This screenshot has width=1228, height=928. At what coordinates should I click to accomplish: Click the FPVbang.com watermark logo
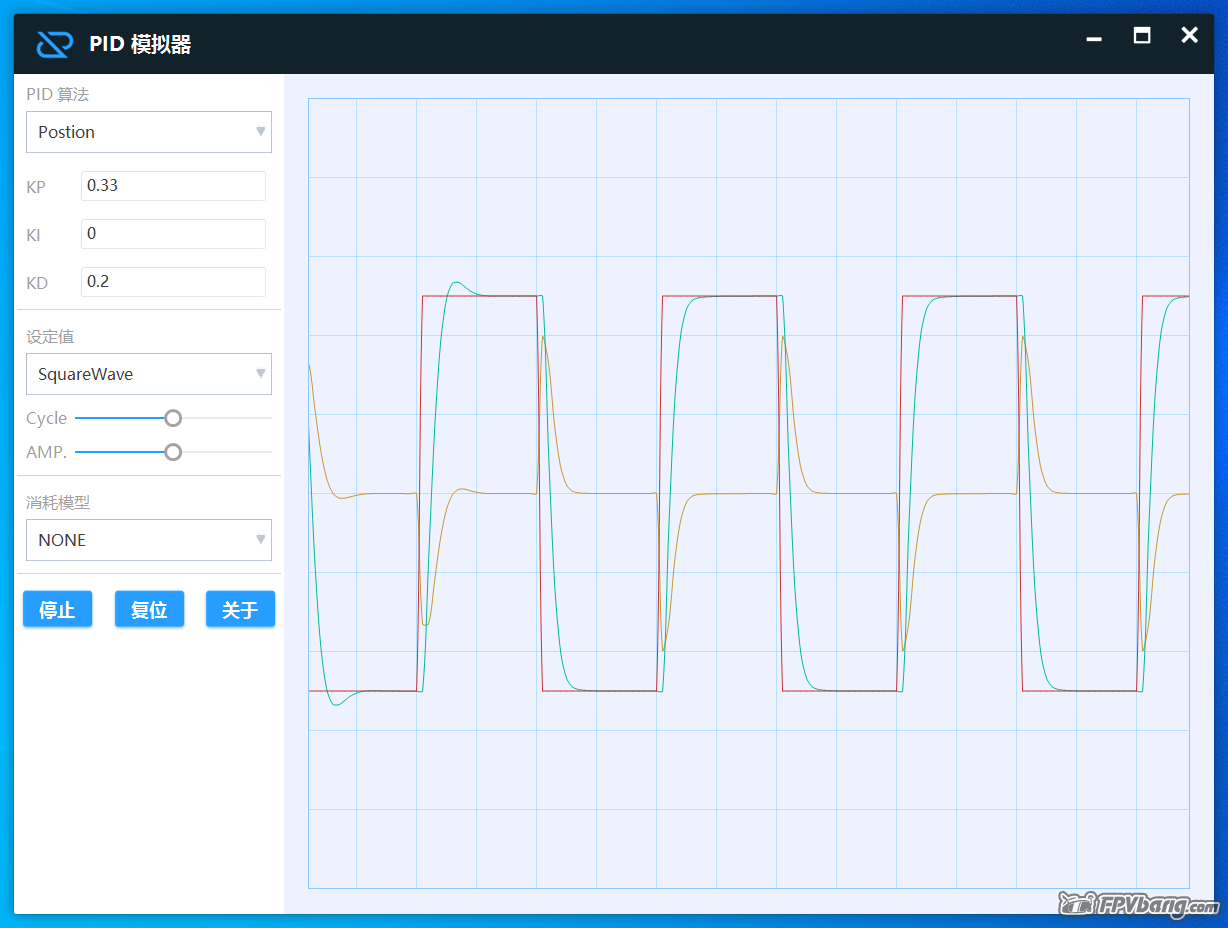click(x=1139, y=905)
